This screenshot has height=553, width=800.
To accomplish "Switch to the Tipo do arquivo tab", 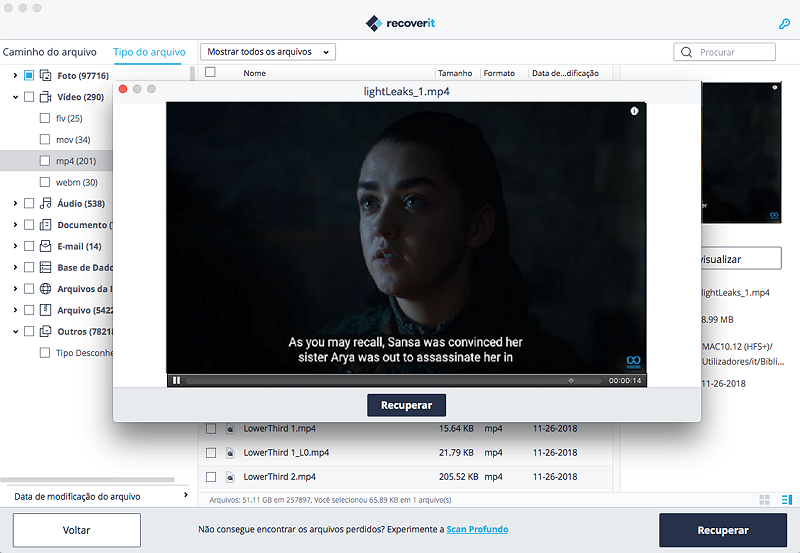I will point(149,52).
